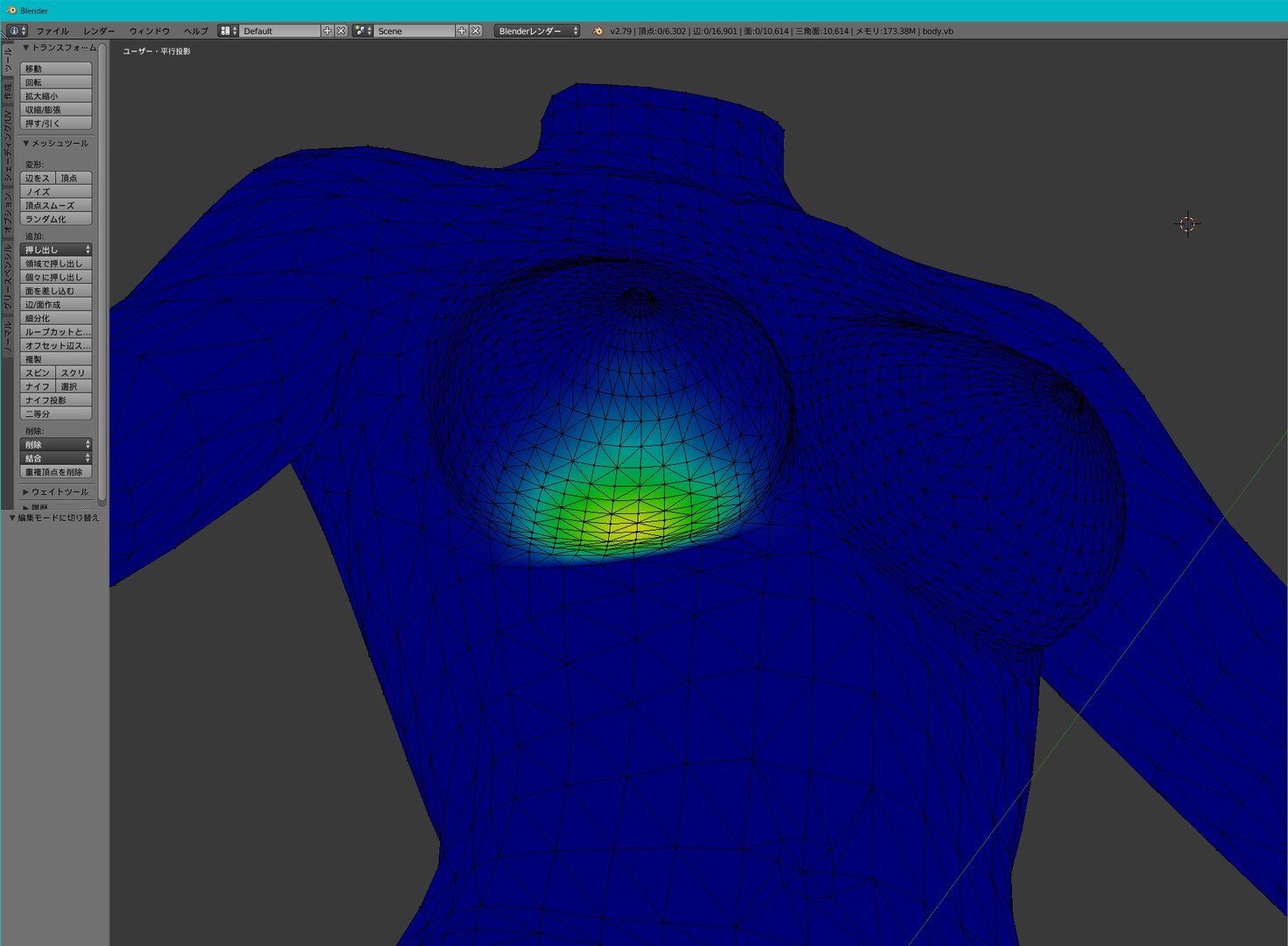This screenshot has width=1288, height=946.
Task: Click the Blender icon in the title bar
Action: [11, 11]
